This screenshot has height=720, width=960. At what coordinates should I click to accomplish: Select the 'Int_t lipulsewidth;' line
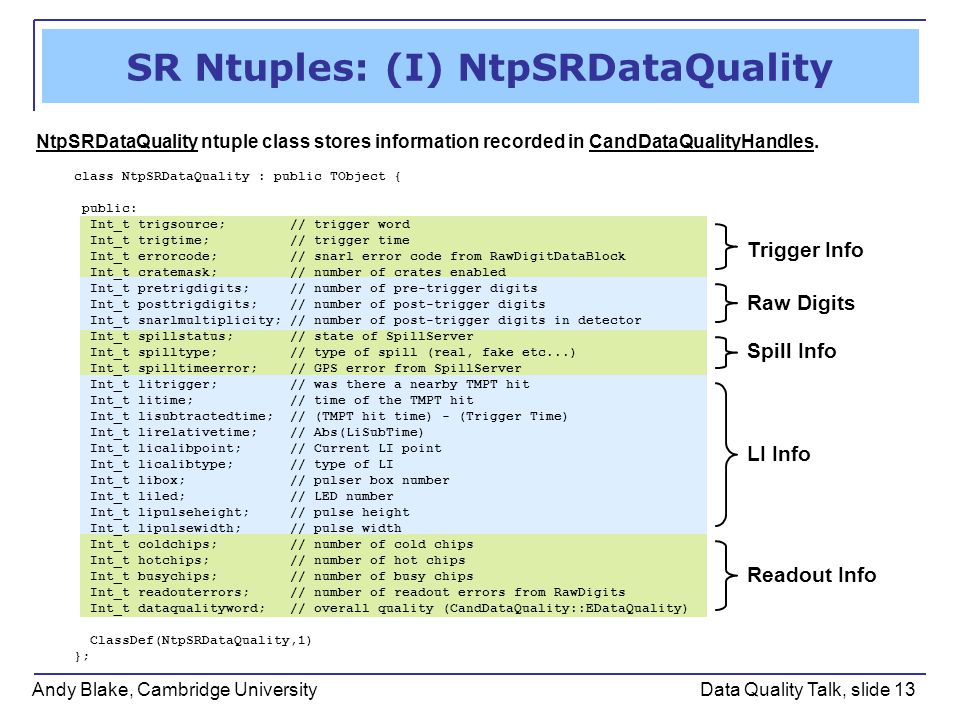[x=166, y=528]
